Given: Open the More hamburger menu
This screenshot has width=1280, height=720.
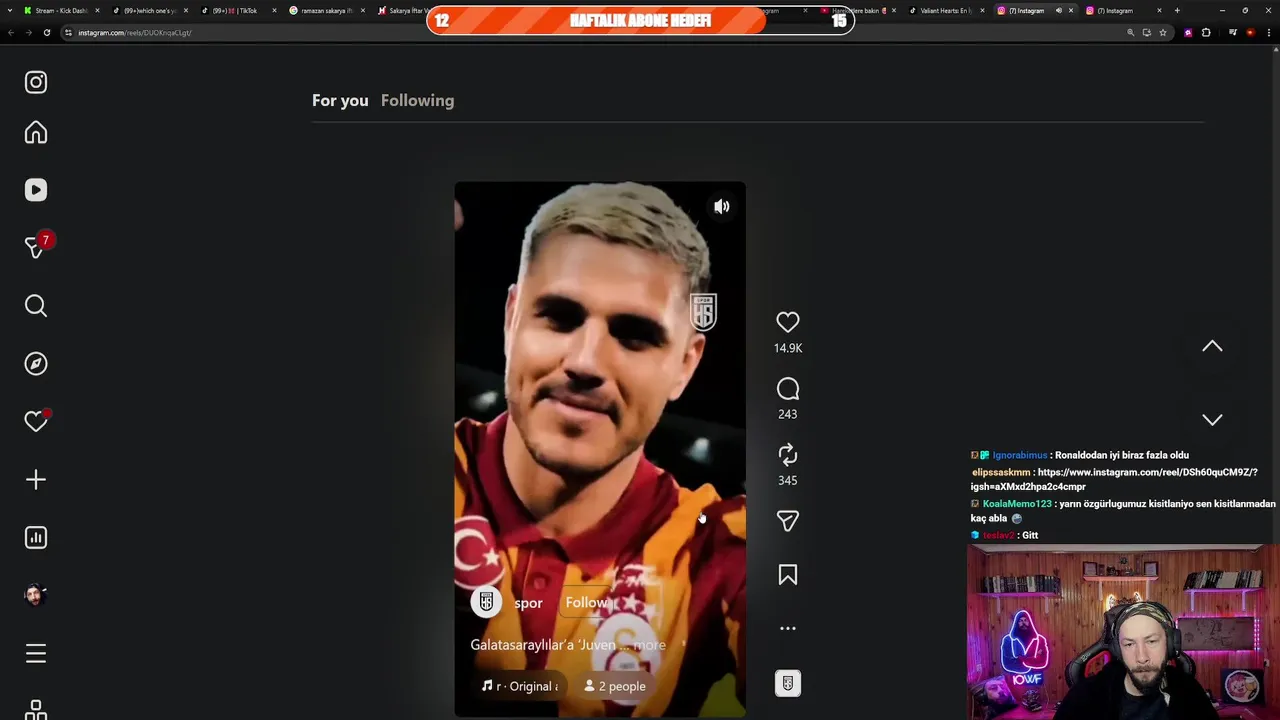Looking at the screenshot, I should pyautogui.click(x=36, y=653).
